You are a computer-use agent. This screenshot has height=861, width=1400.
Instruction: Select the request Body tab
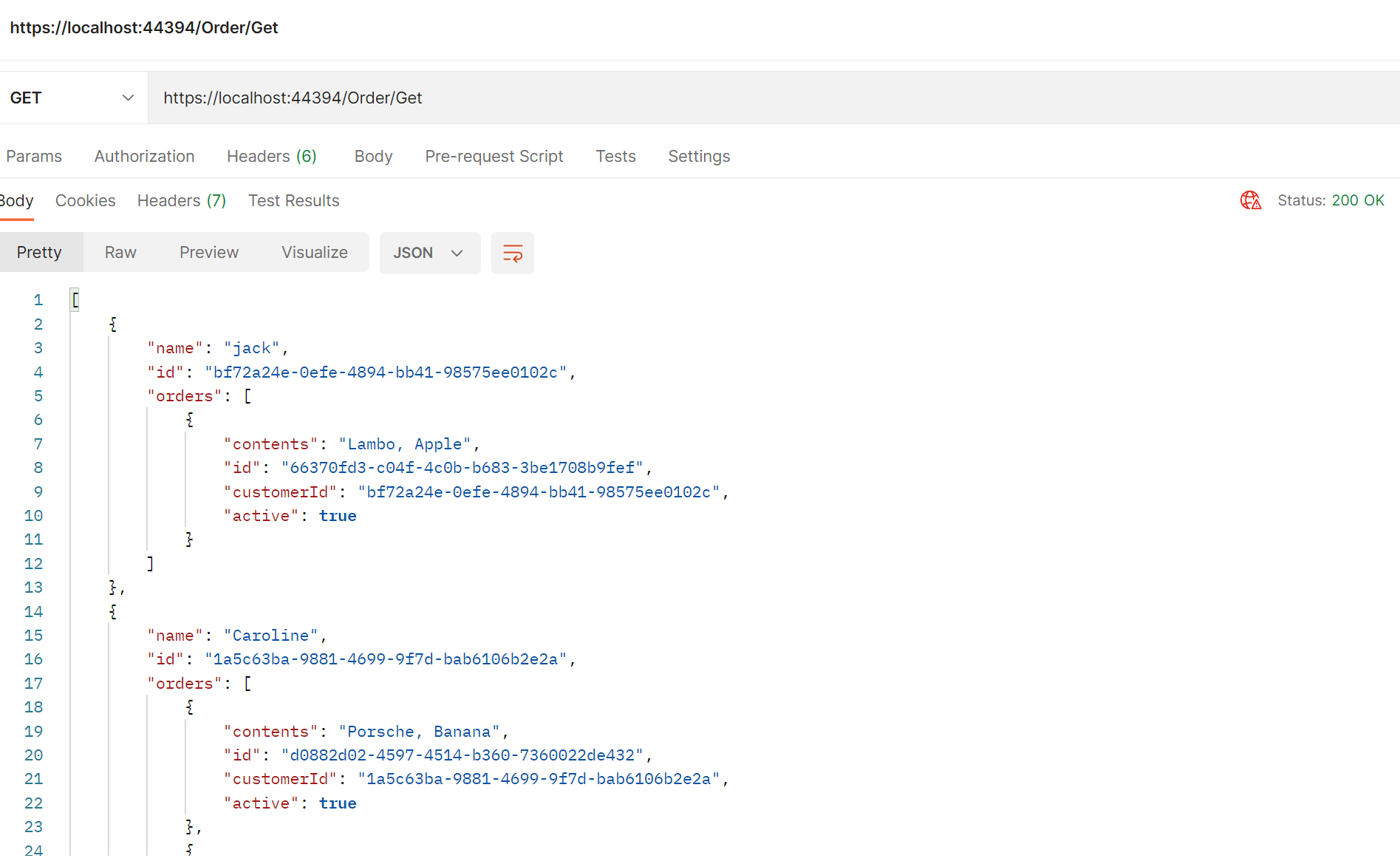373,157
